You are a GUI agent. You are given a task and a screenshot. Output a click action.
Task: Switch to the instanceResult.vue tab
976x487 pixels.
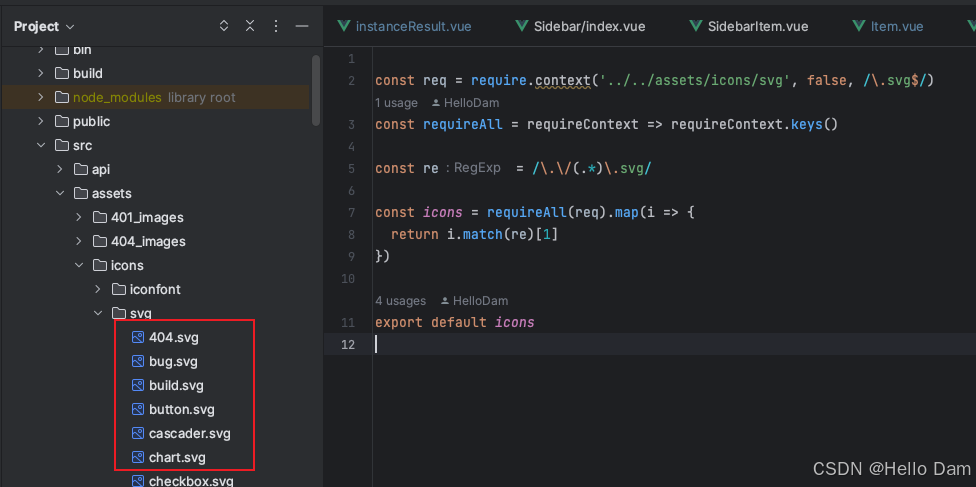[x=413, y=26]
